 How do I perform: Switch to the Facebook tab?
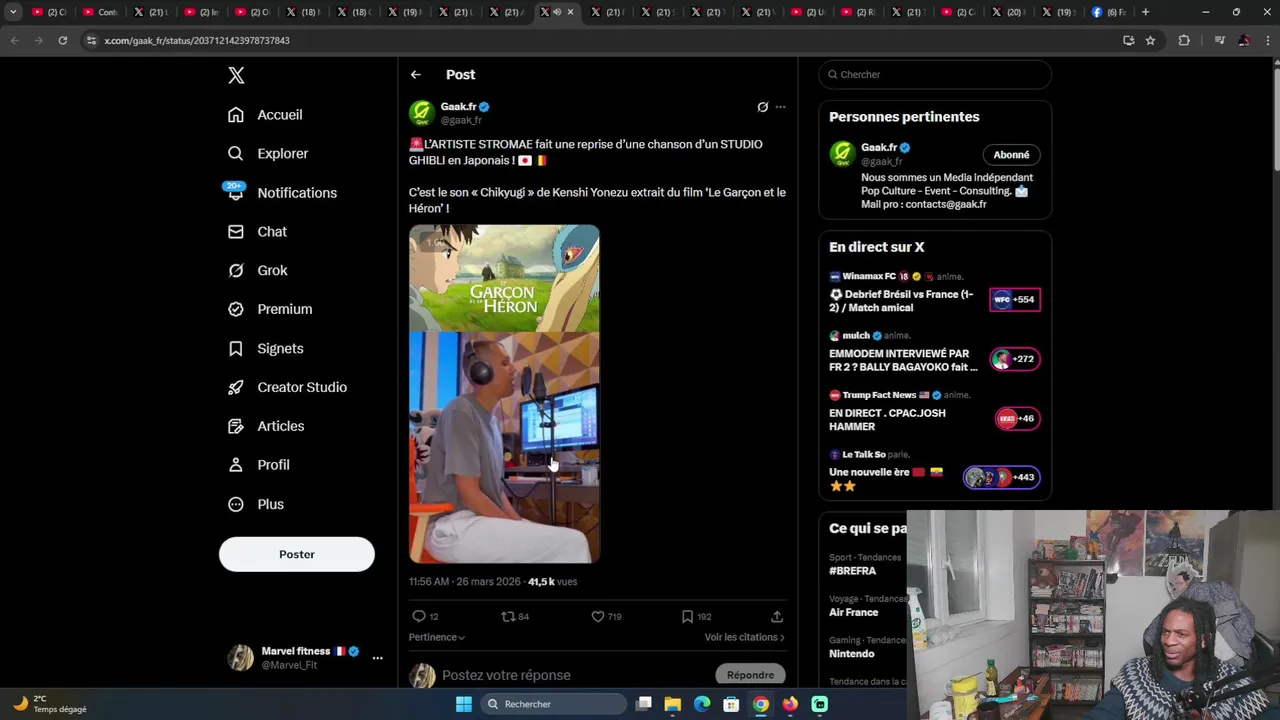pos(1109,12)
